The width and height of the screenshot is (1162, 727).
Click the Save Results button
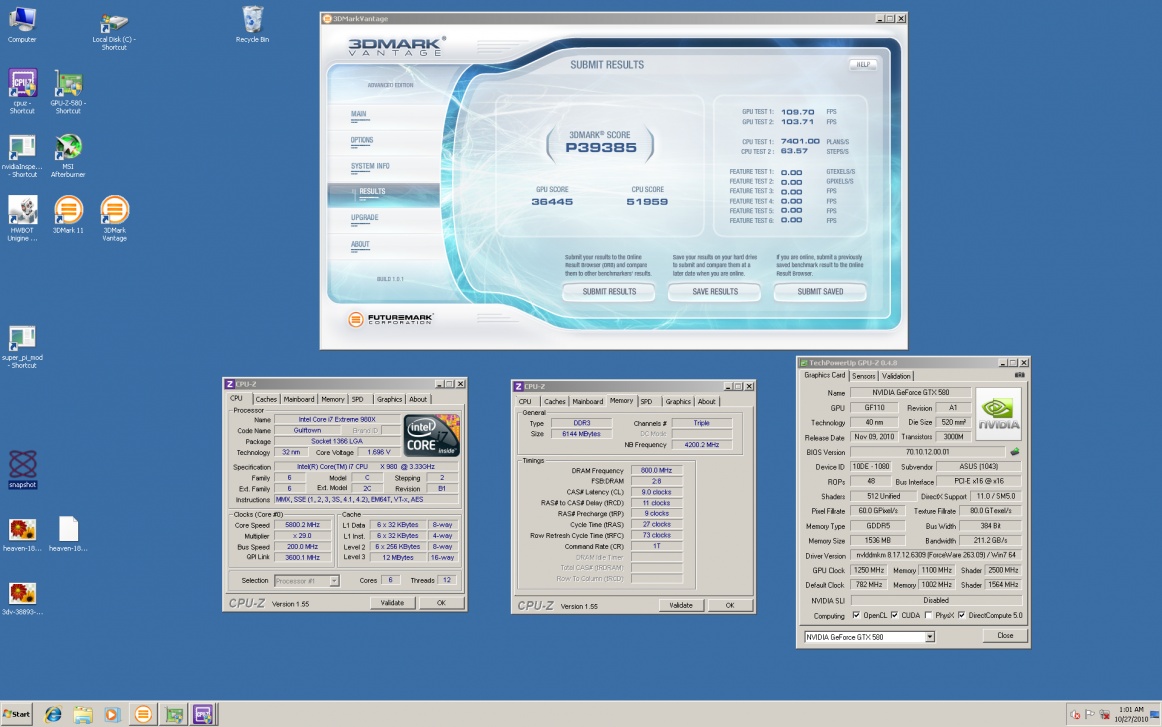pos(714,291)
